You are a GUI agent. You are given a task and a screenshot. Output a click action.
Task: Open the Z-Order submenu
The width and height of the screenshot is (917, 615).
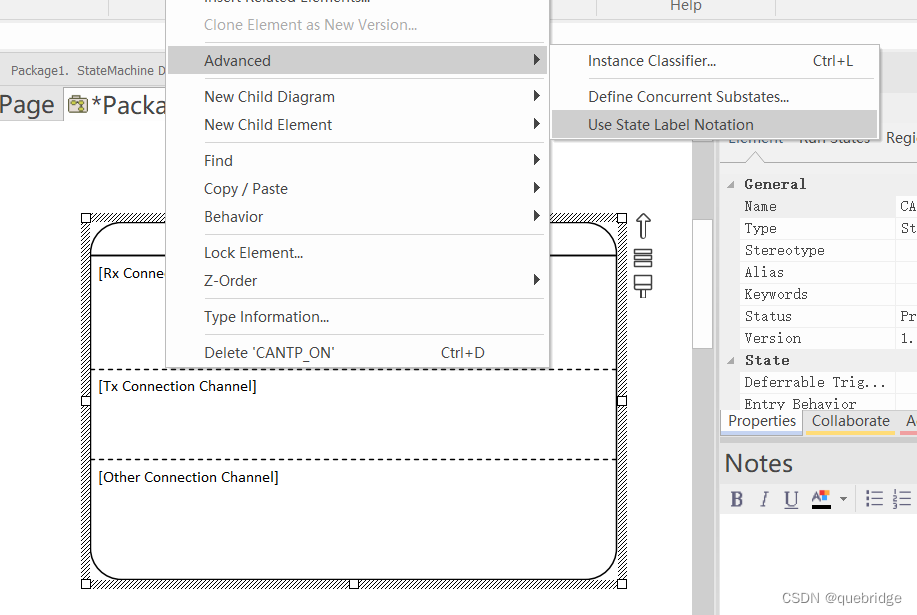pyautogui.click(x=357, y=281)
